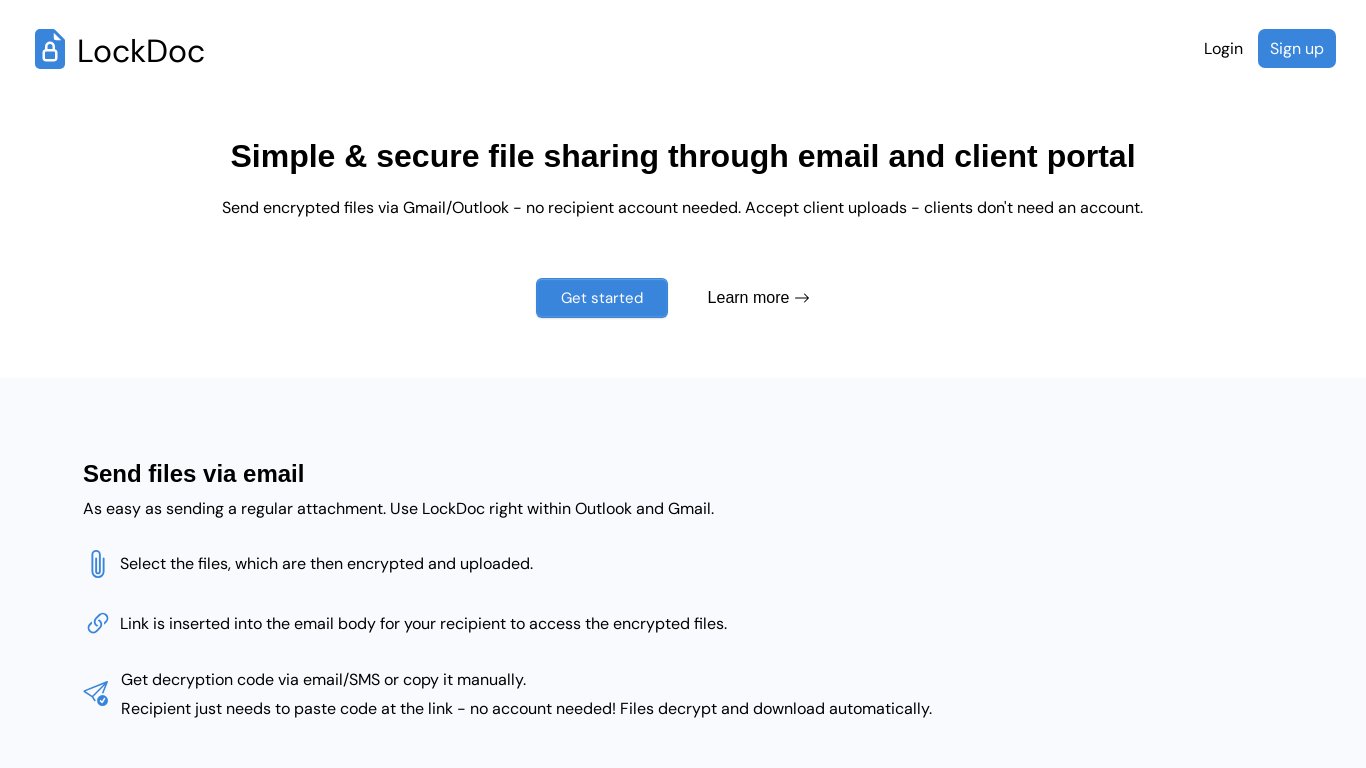Click the "Link is inserted" step text

[x=423, y=624]
